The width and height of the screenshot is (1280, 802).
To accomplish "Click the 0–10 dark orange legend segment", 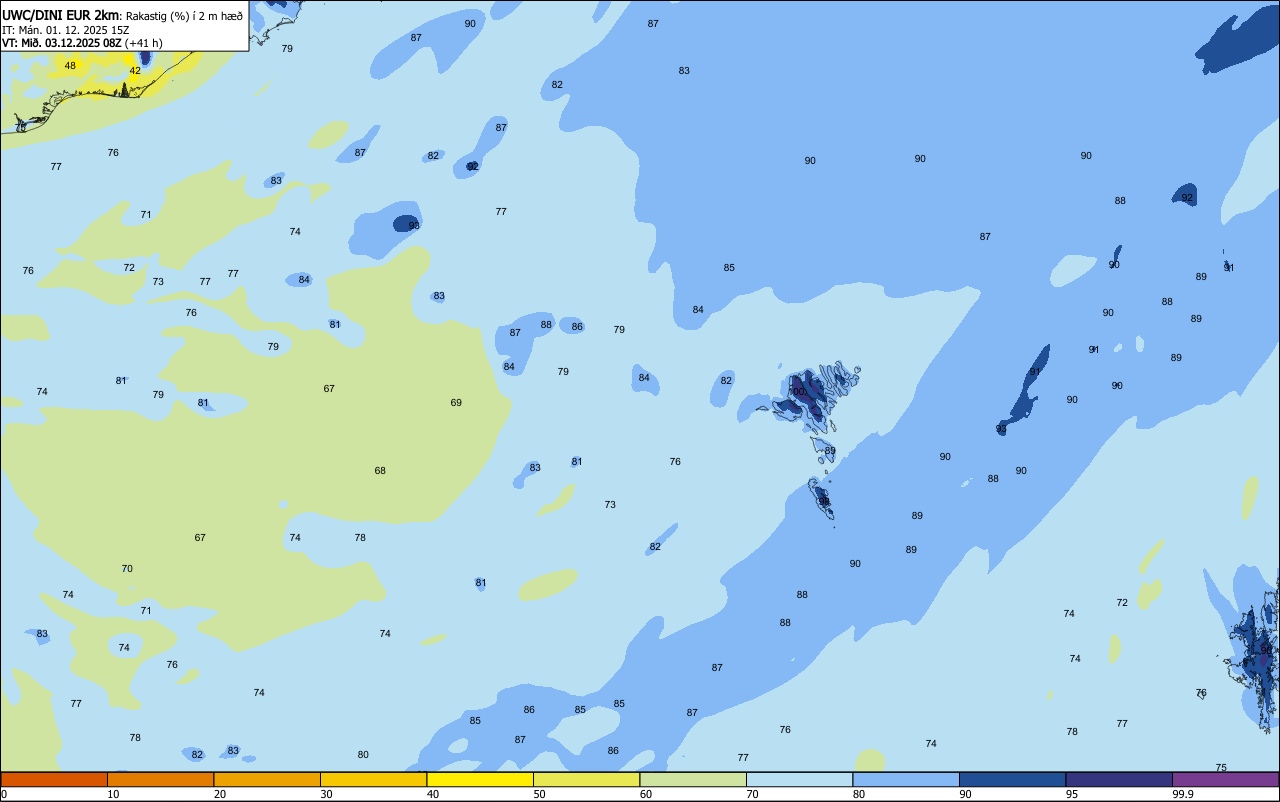I will 54,779.
